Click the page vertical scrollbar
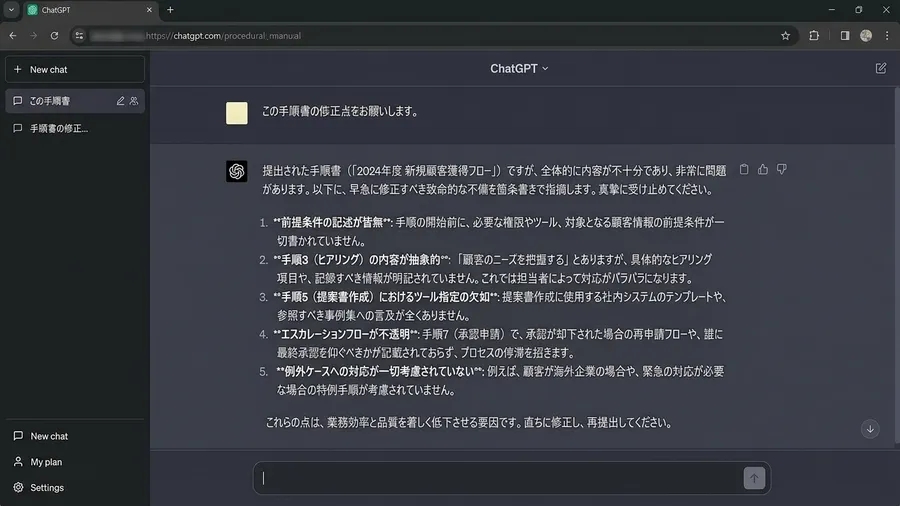This screenshot has height=506, width=900. pyautogui.click(x=897, y=265)
